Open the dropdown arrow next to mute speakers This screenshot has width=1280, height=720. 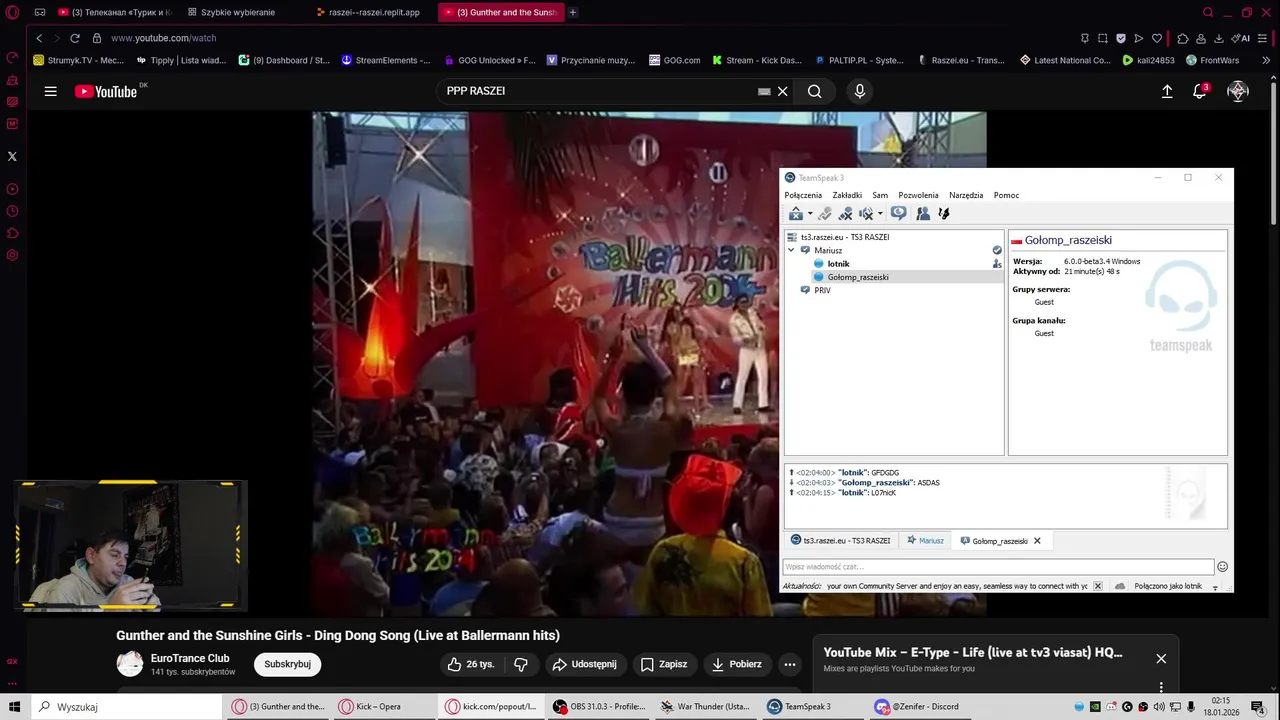[x=880, y=214]
